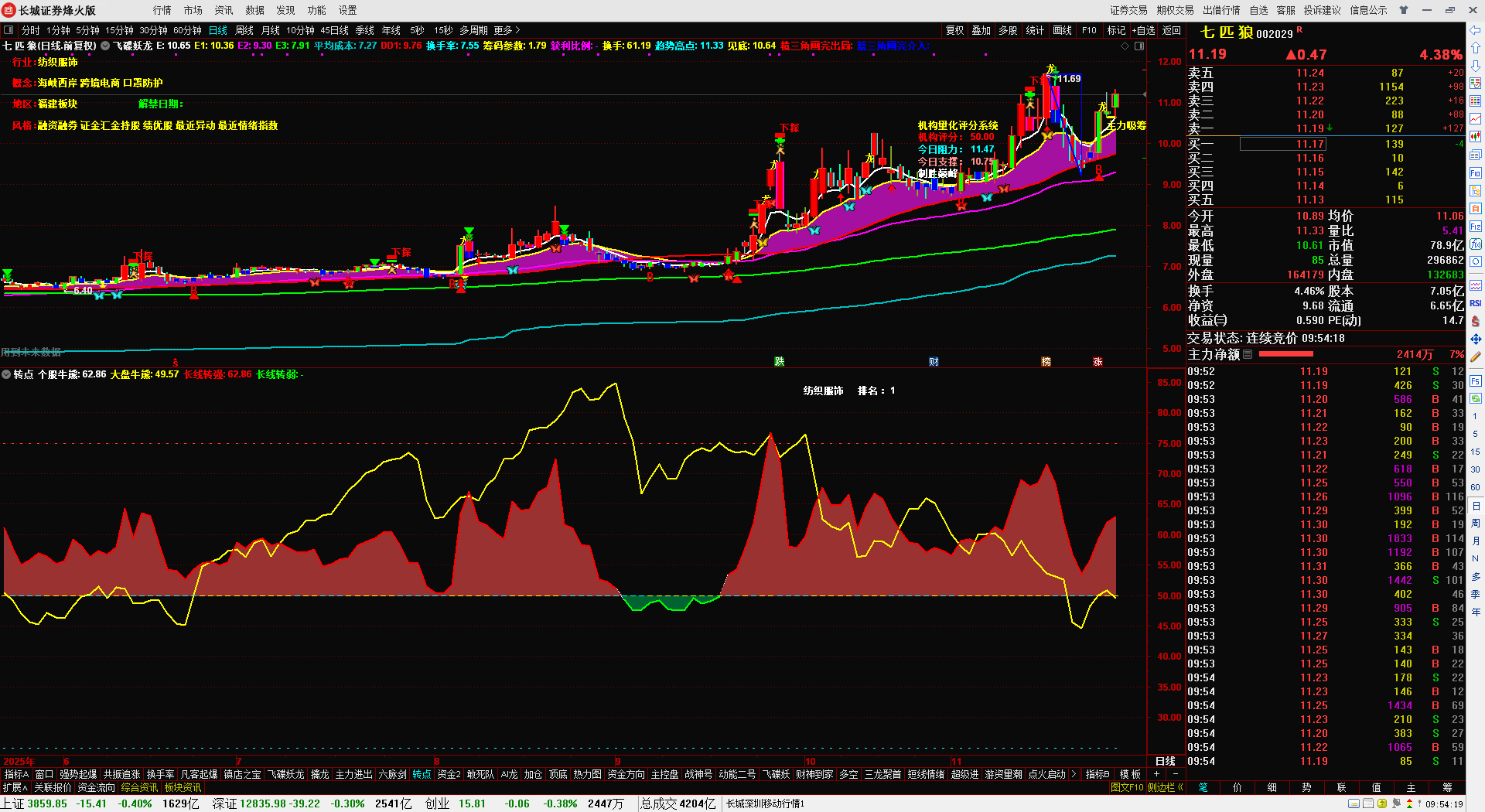Open the 指标B indicator menu

click(1098, 774)
